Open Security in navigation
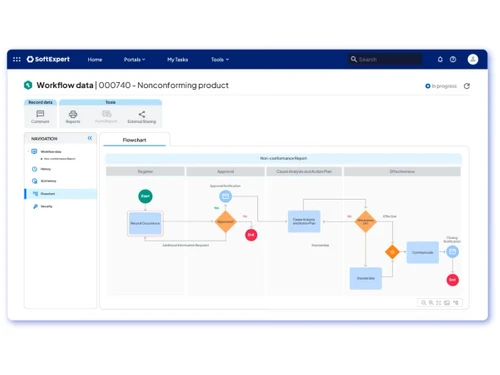500x375 pixels. click(46, 206)
